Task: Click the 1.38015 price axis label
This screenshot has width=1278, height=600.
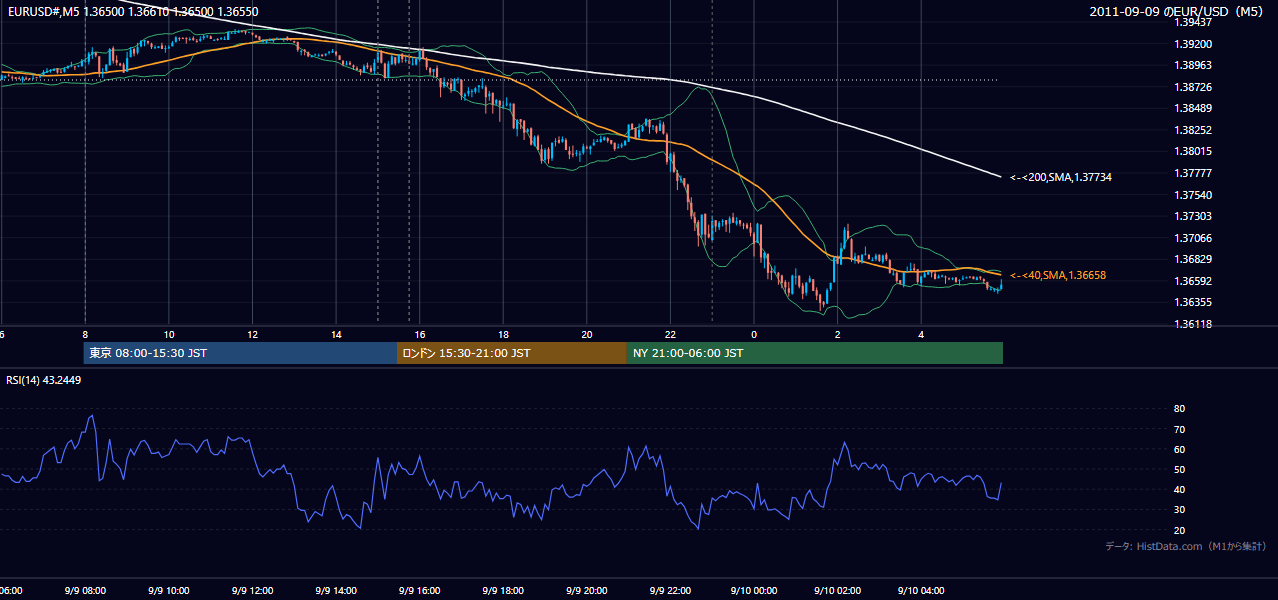Action: (x=1193, y=151)
